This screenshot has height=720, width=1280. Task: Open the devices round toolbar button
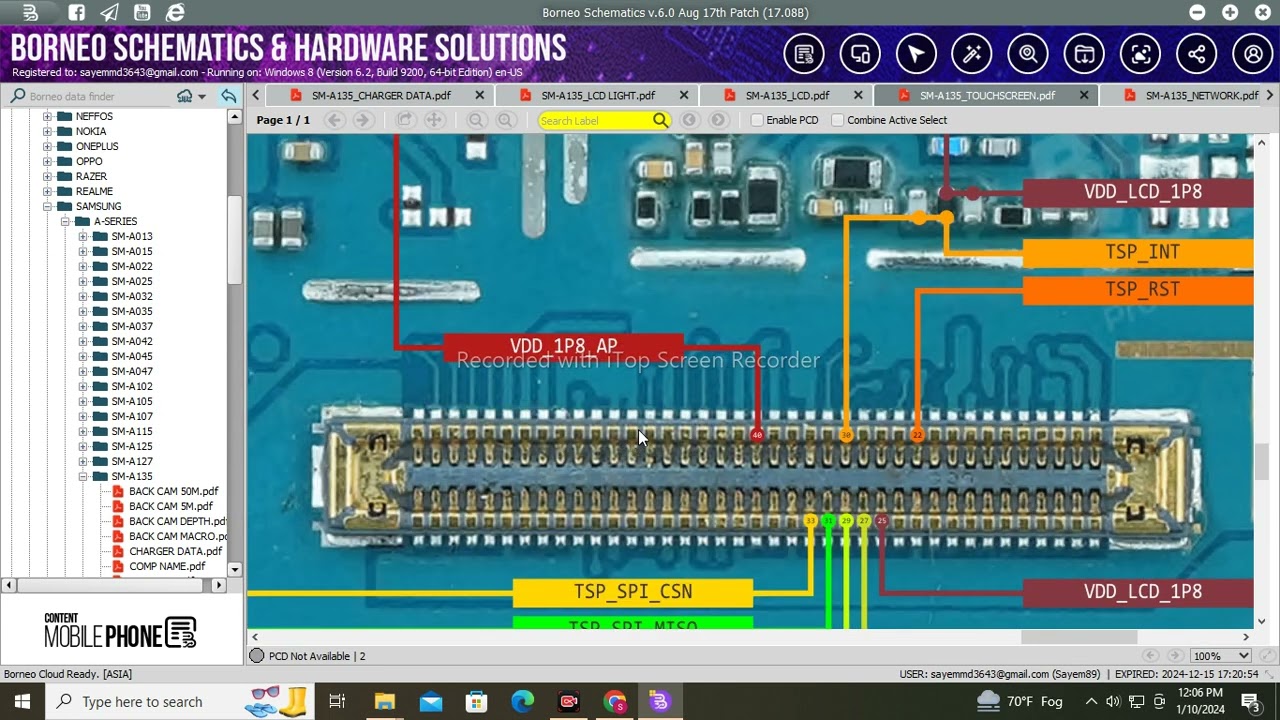(860, 54)
